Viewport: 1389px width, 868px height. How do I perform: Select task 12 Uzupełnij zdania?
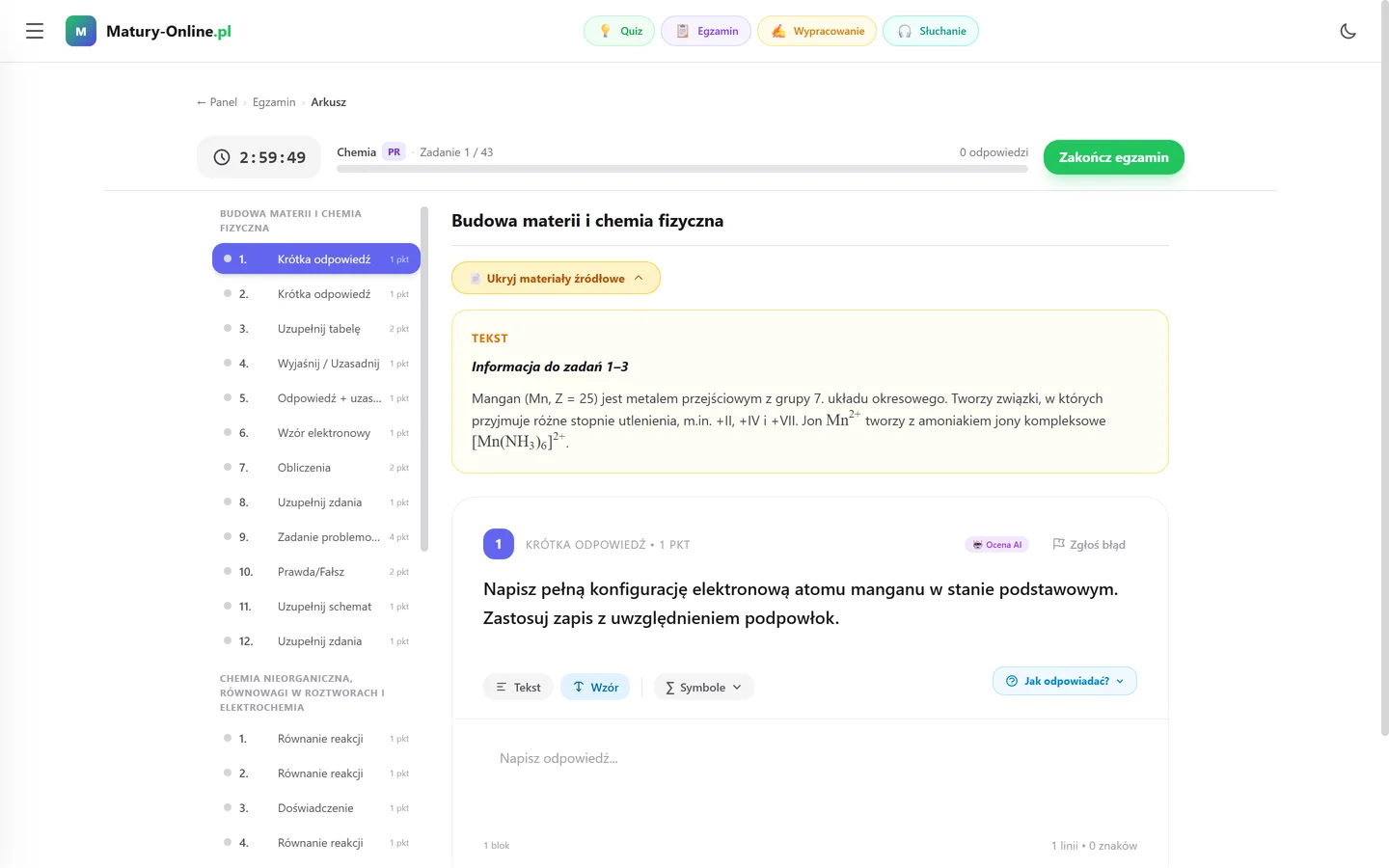click(316, 641)
